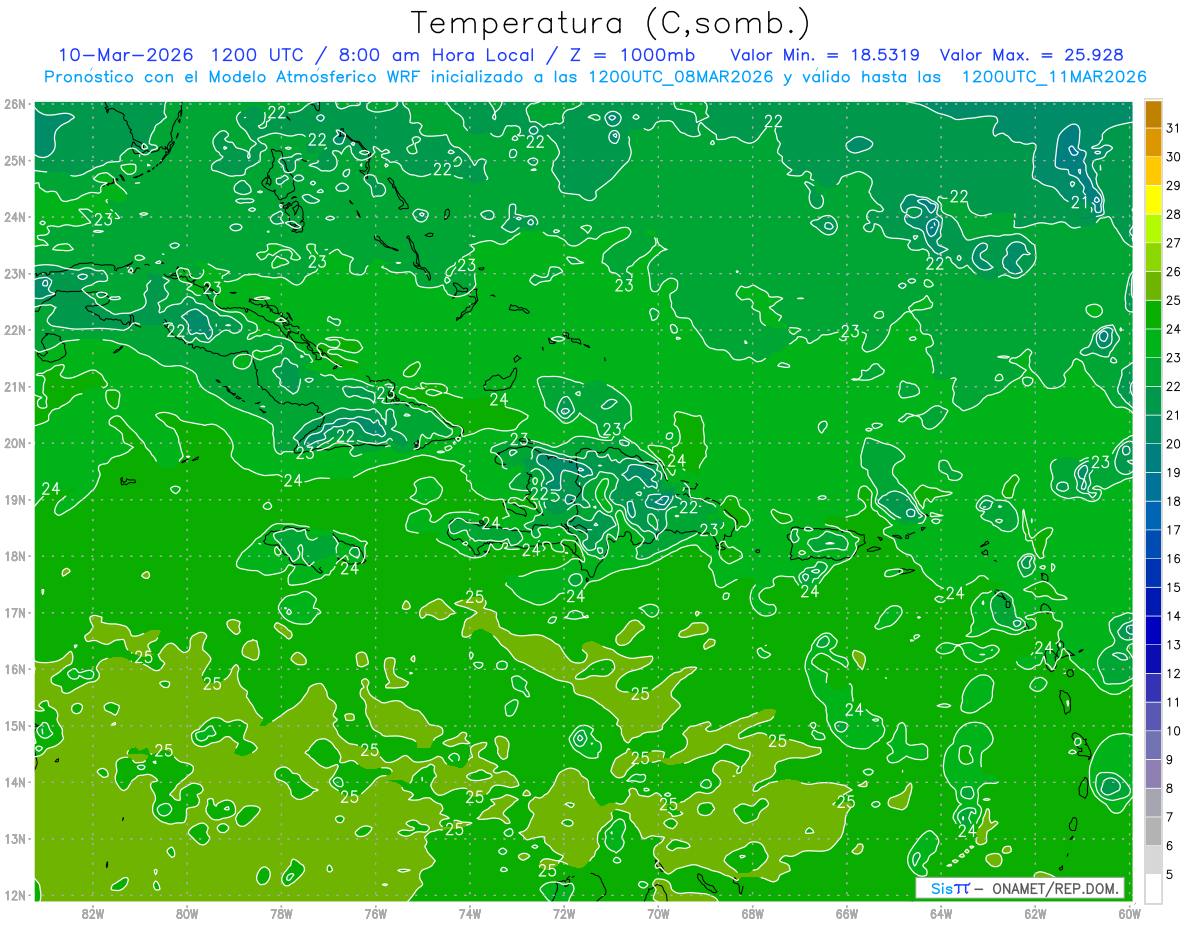Pick the light gray swatch between 5 and 6
This screenshot has height=927, width=1200.
click(x=1153, y=860)
